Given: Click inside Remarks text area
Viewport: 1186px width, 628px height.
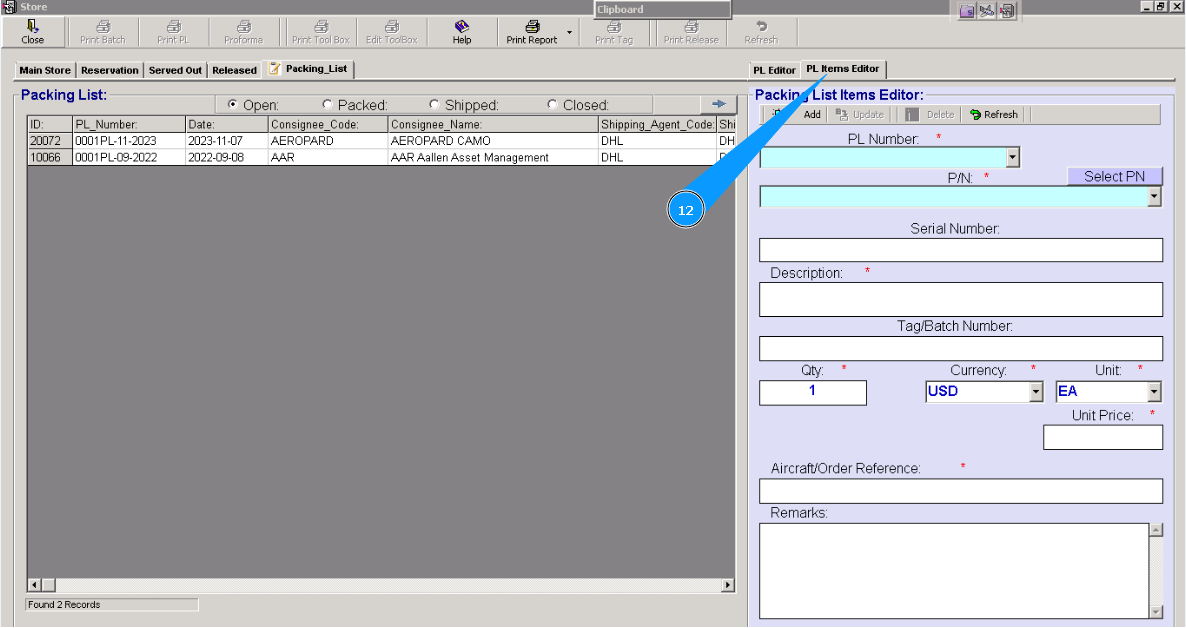Looking at the screenshot, I should (x=954, y=570).
